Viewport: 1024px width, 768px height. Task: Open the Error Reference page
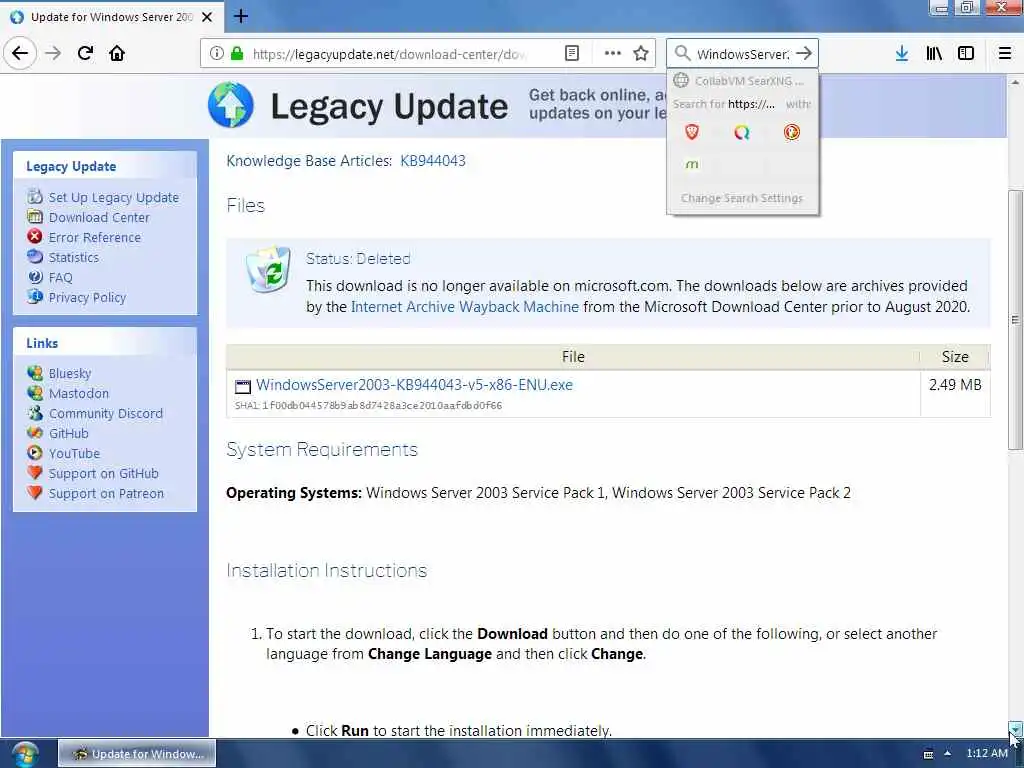click(95, 238)
